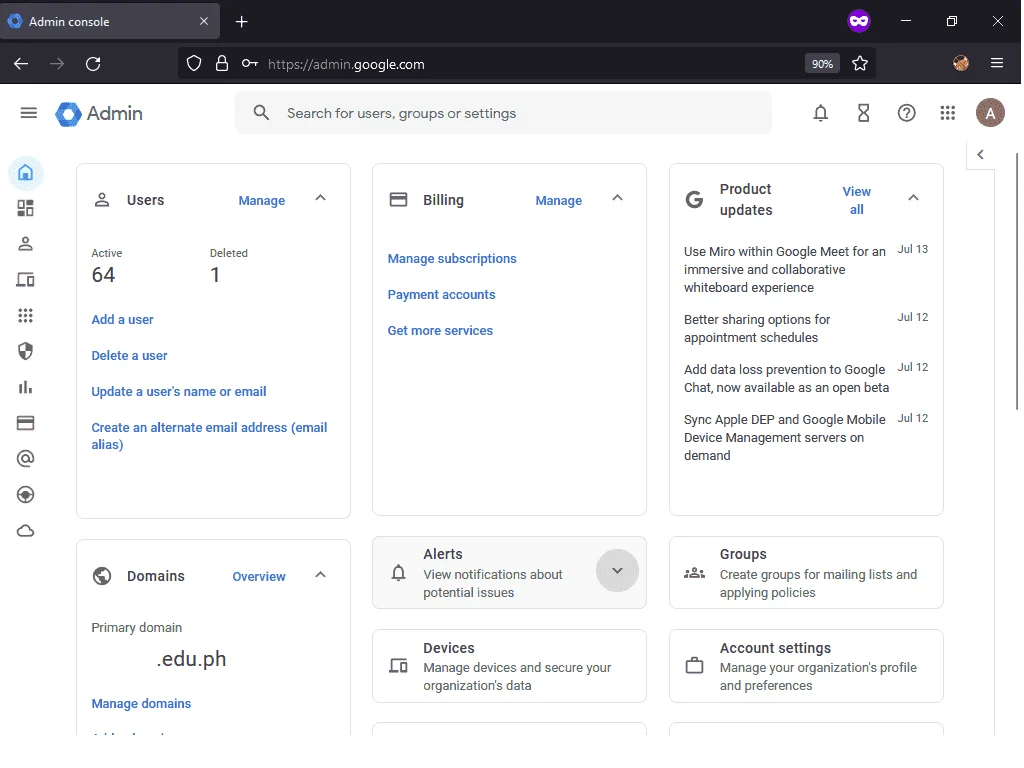The image size is (1024, 768).
Task: Click Add a user
Action: click(122, 319)
